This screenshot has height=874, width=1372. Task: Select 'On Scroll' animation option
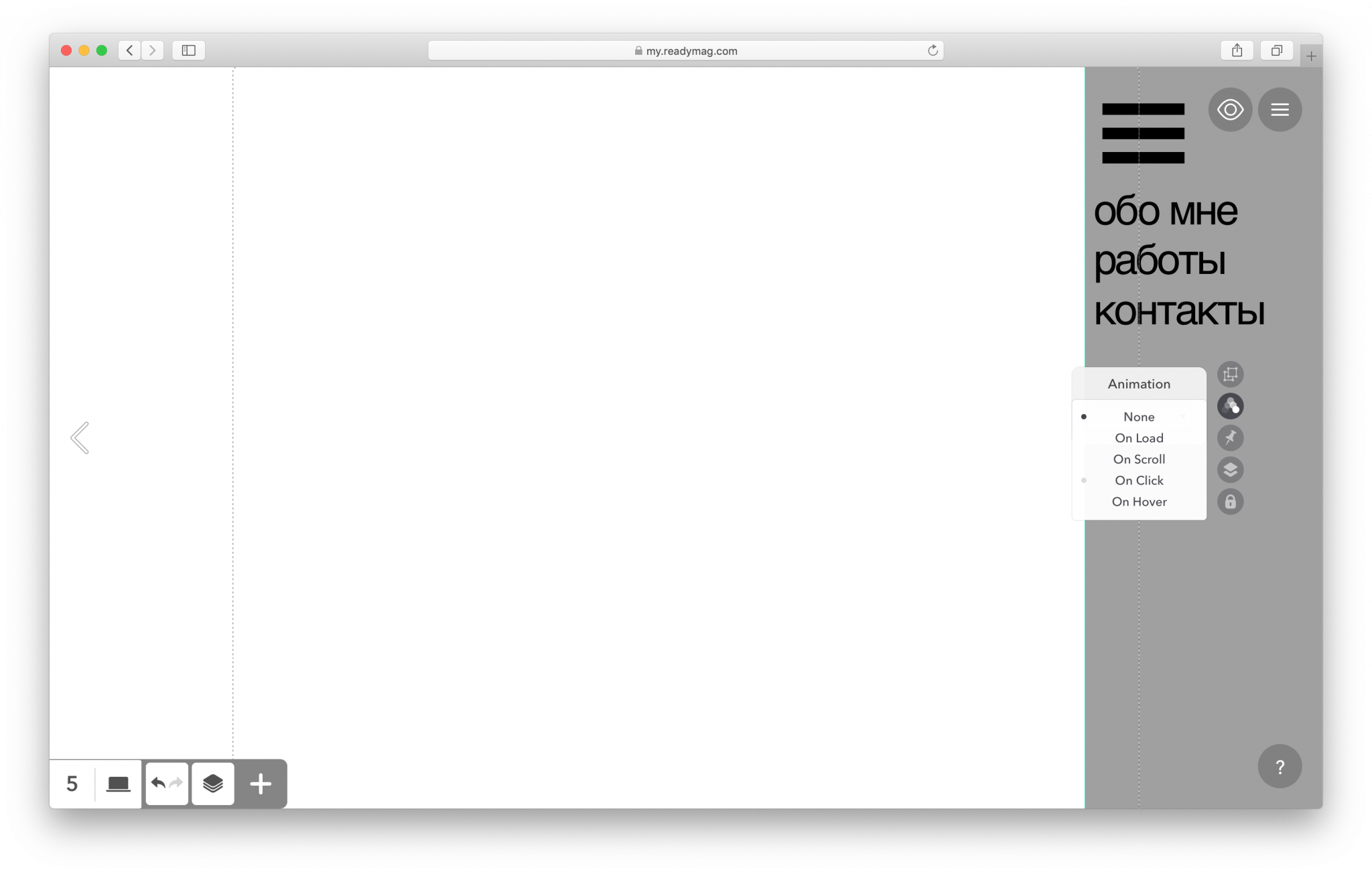coord(1139,459)
